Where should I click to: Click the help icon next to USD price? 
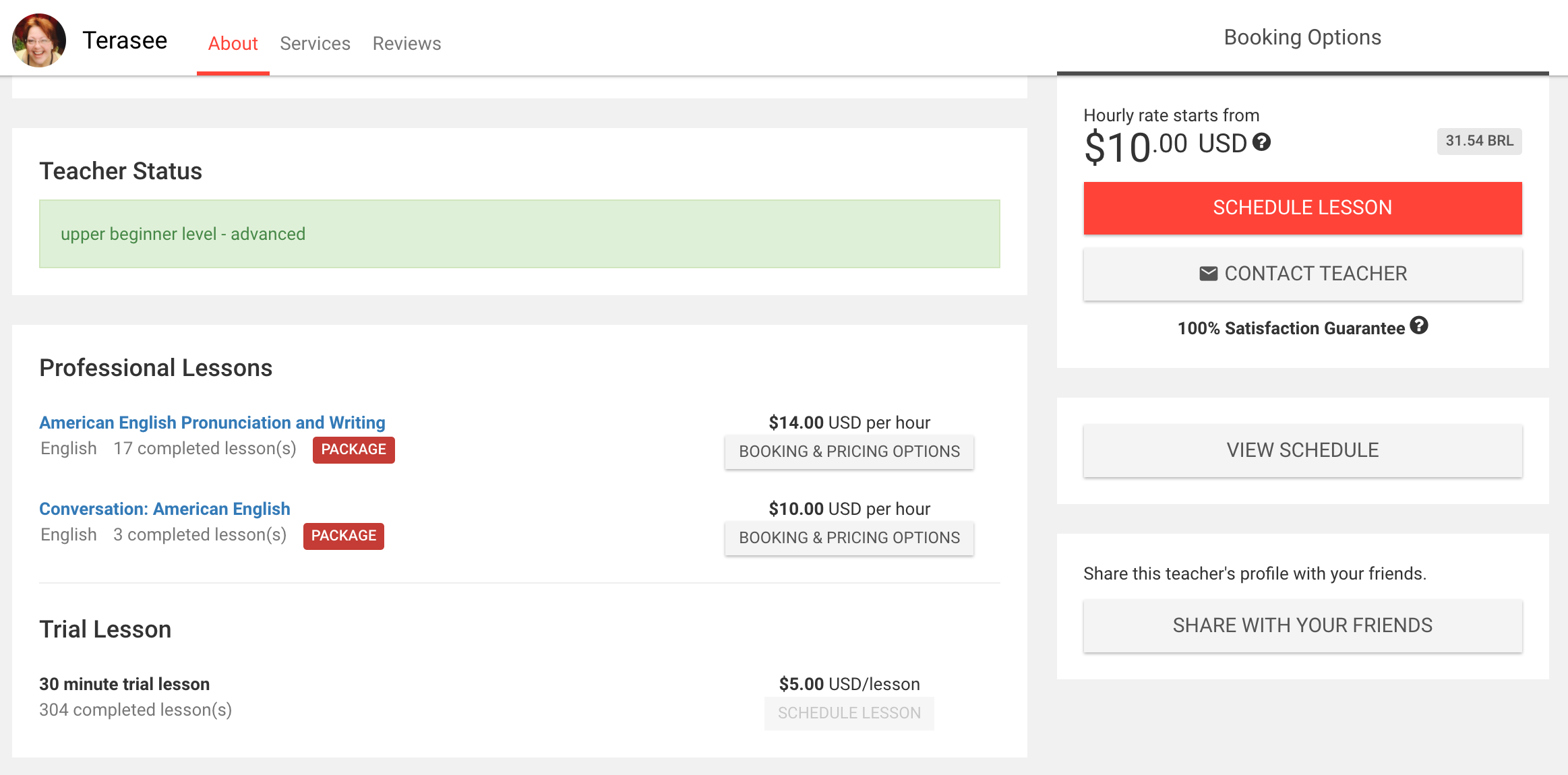coord(1261,142)
